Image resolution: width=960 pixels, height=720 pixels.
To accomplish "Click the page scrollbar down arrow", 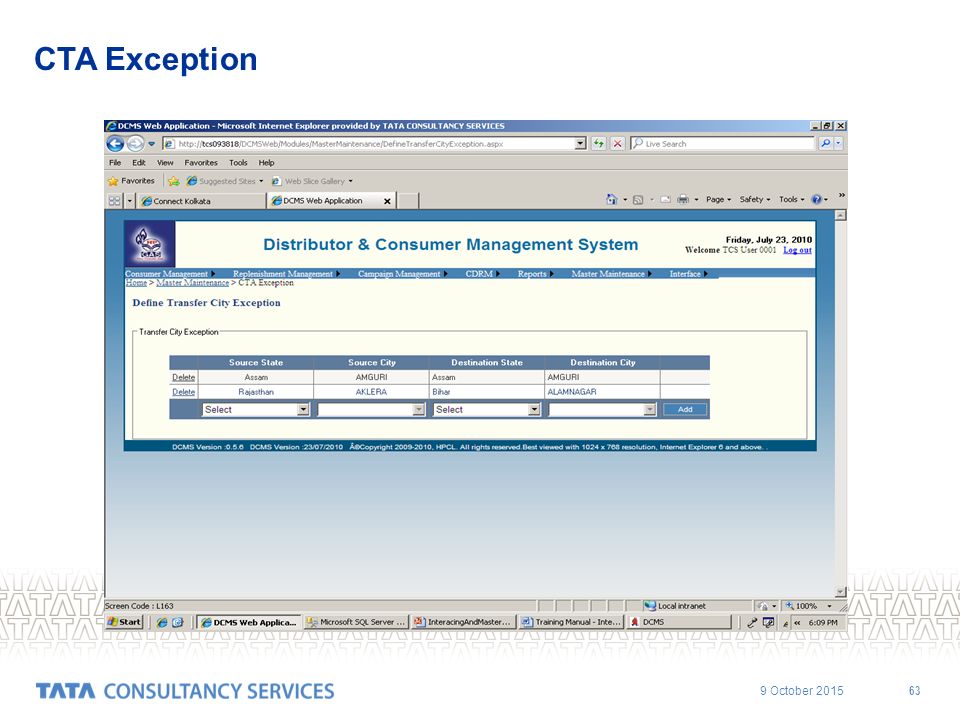I will click(x=841, y=591).
